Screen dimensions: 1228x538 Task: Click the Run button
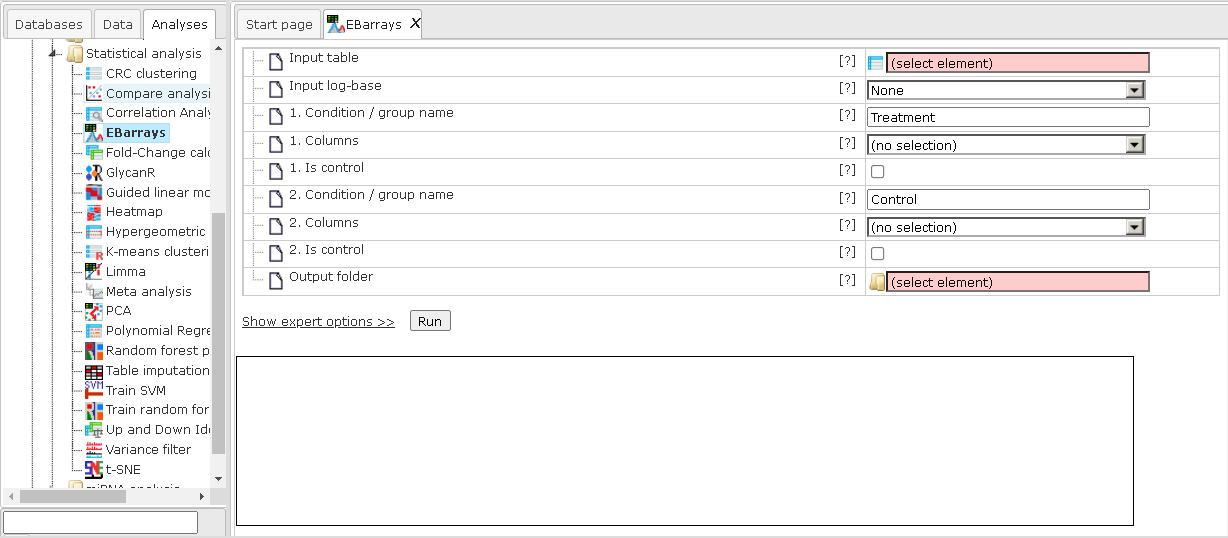pyautogui.click(x=430, y=321)
